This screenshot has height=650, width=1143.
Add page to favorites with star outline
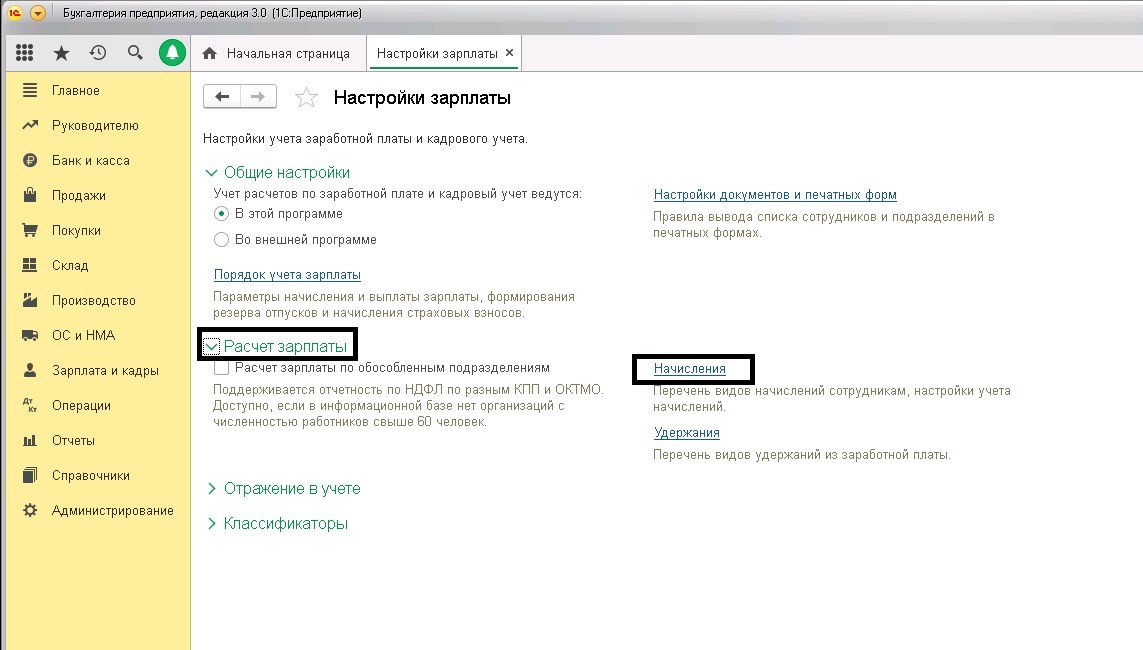click(x=306, y=98)
